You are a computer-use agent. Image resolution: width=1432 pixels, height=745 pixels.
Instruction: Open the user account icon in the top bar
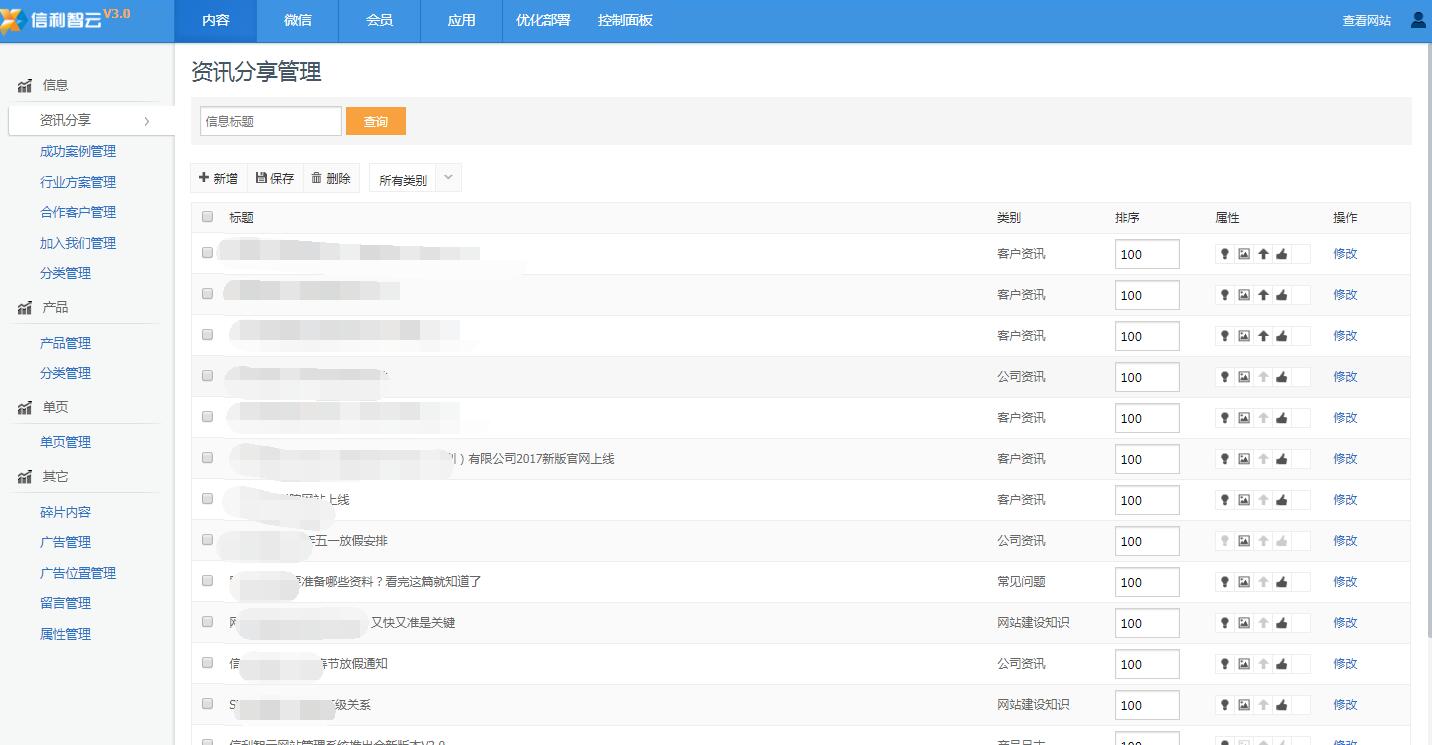click(1418, 19)
